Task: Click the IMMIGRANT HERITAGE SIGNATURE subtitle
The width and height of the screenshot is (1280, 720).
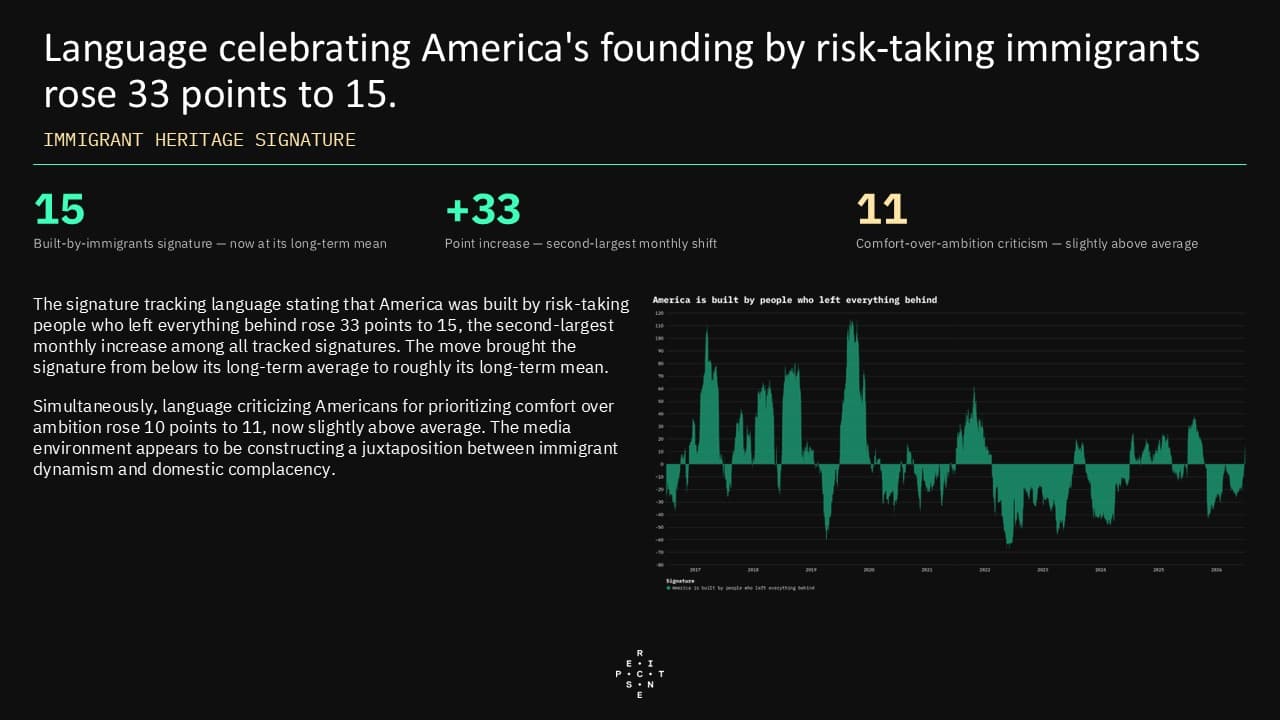Action: pos(199,140)
